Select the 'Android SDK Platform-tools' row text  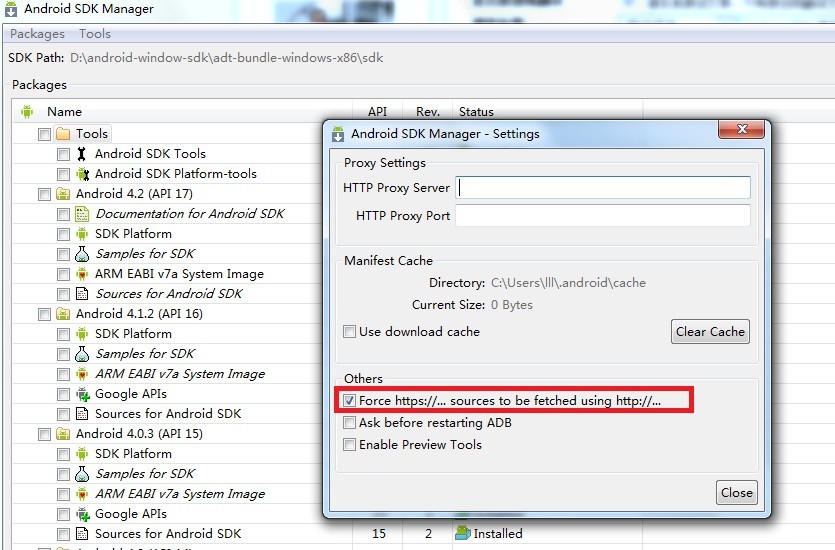pyautogui.click(x=176, y=174)
